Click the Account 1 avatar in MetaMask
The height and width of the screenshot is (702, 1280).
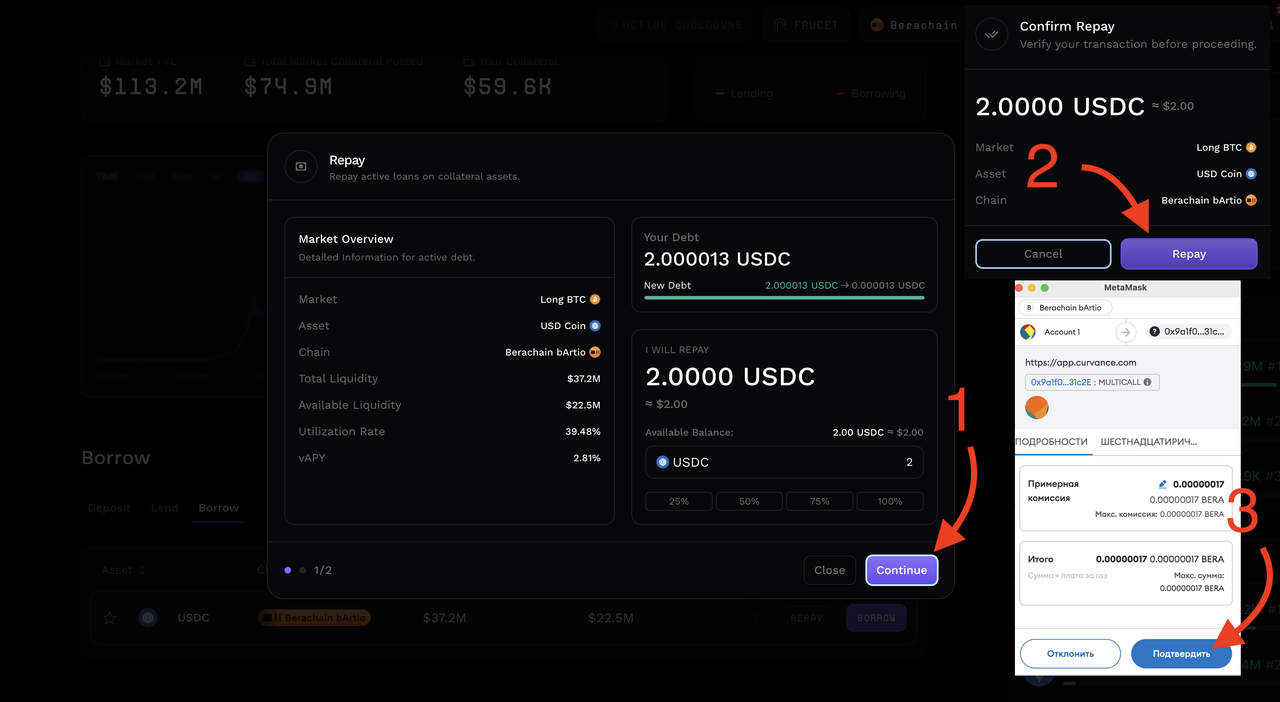[1028, 332]
